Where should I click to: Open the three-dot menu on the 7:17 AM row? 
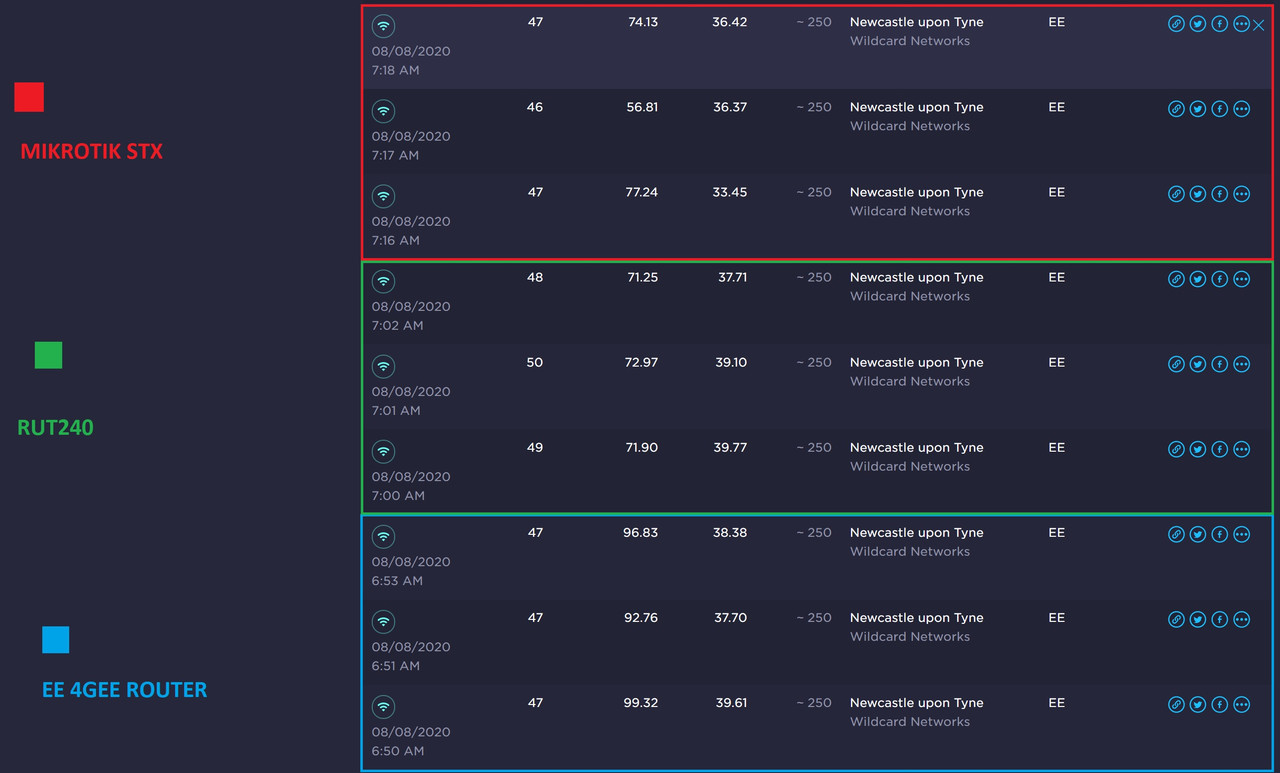[1242, 109]
